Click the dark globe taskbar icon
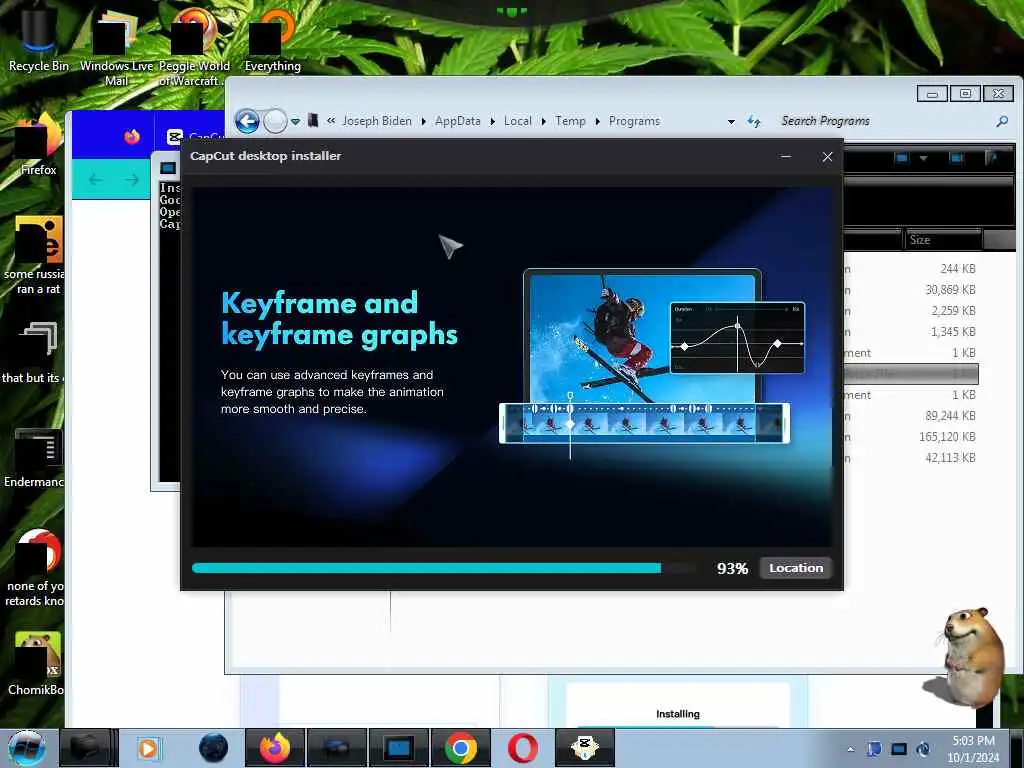The image size is (1024, 768). click(x=213, y=748)
